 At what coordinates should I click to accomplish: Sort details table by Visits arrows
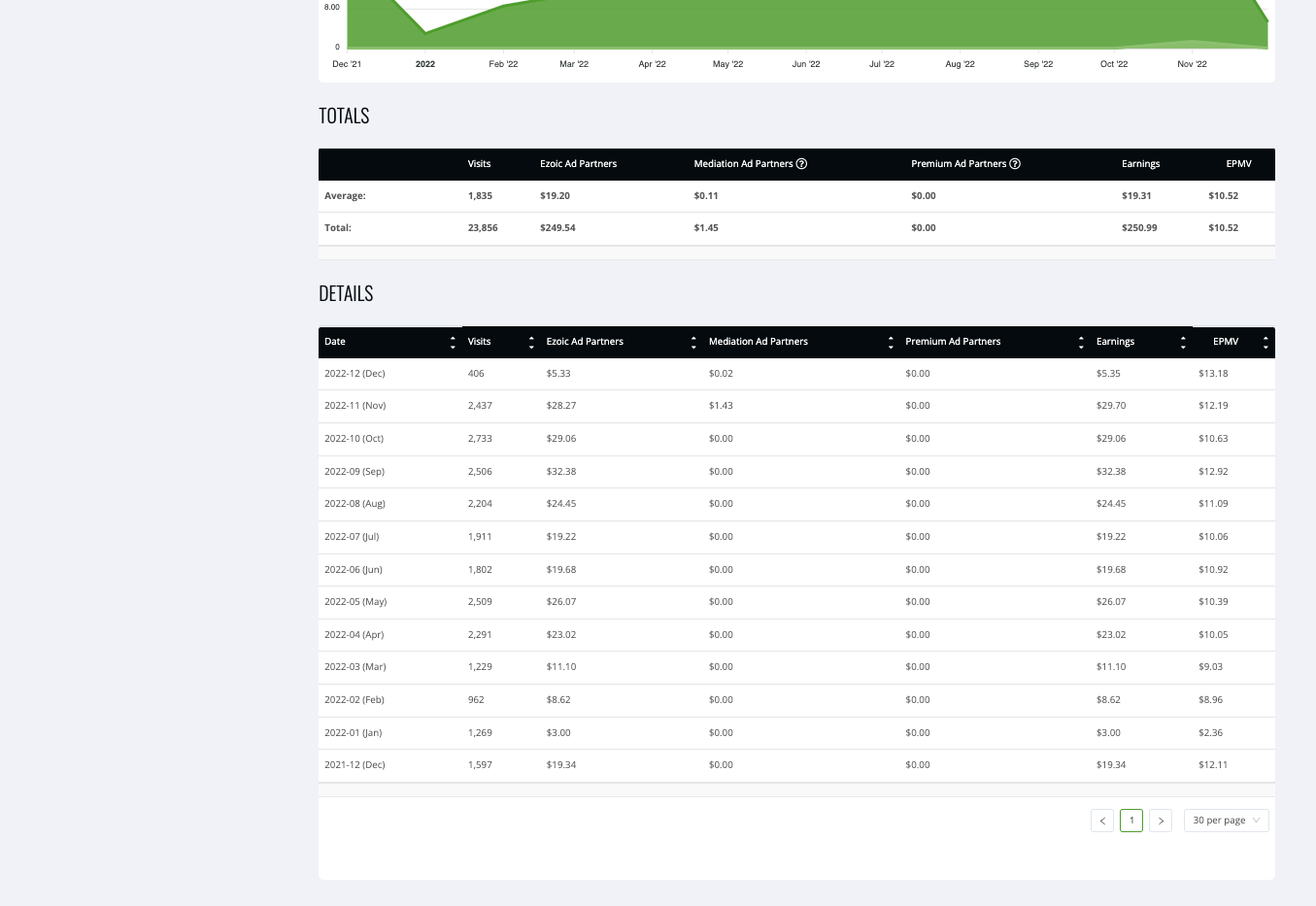(x=531, y=343)
